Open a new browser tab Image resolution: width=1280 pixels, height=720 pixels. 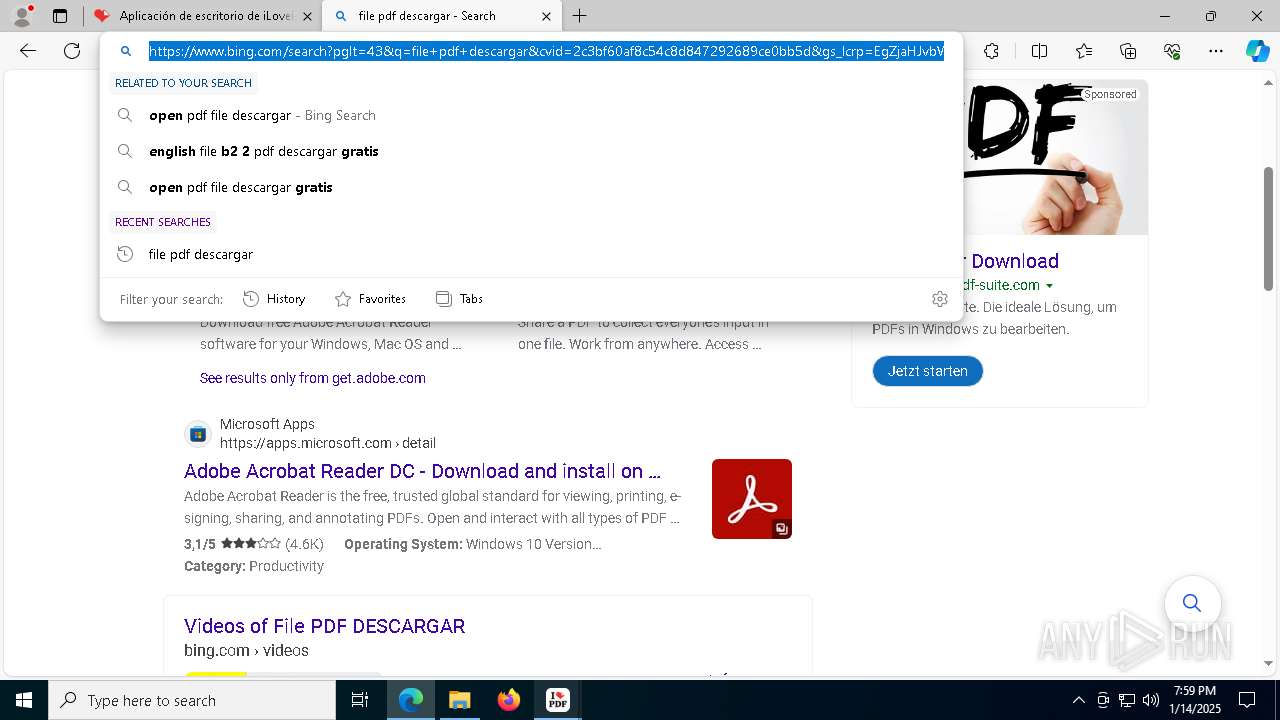(x=579, y=16)
